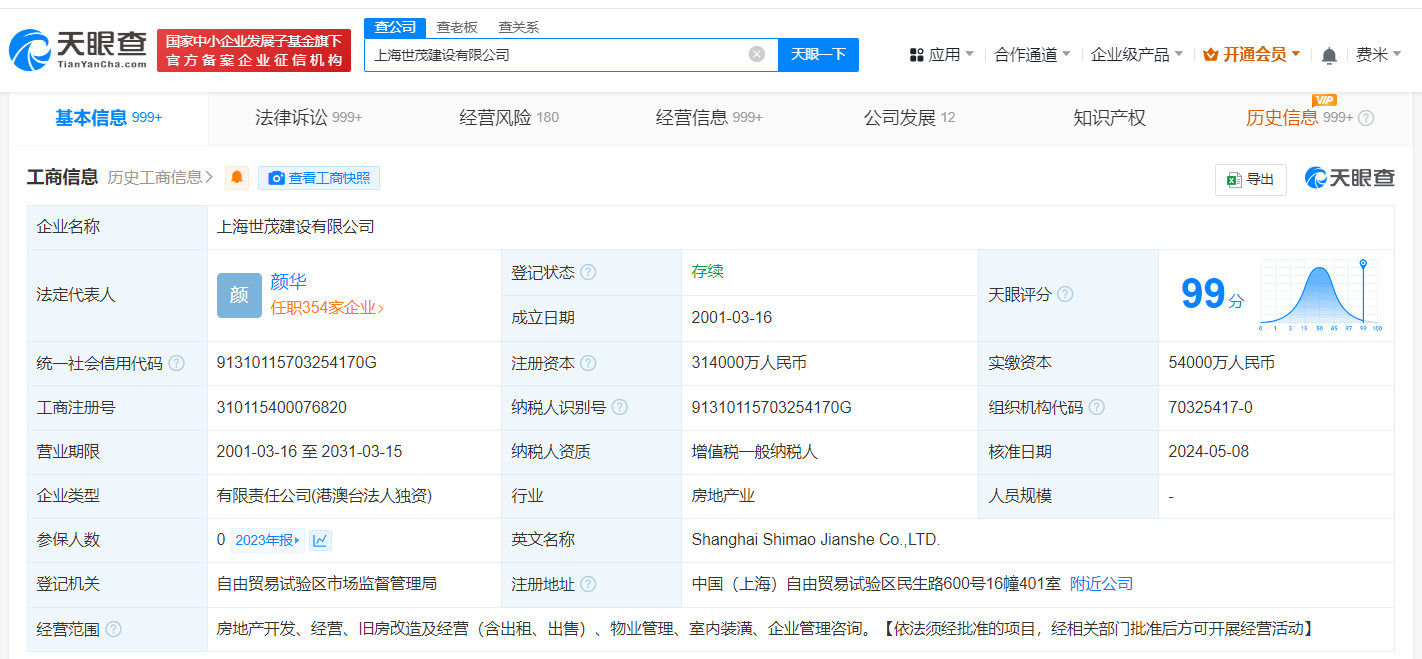The height and width of the screenshot is (659, 1422).
Task: Click help icon beside 经营范围
Action: click(x=113, y=629)
